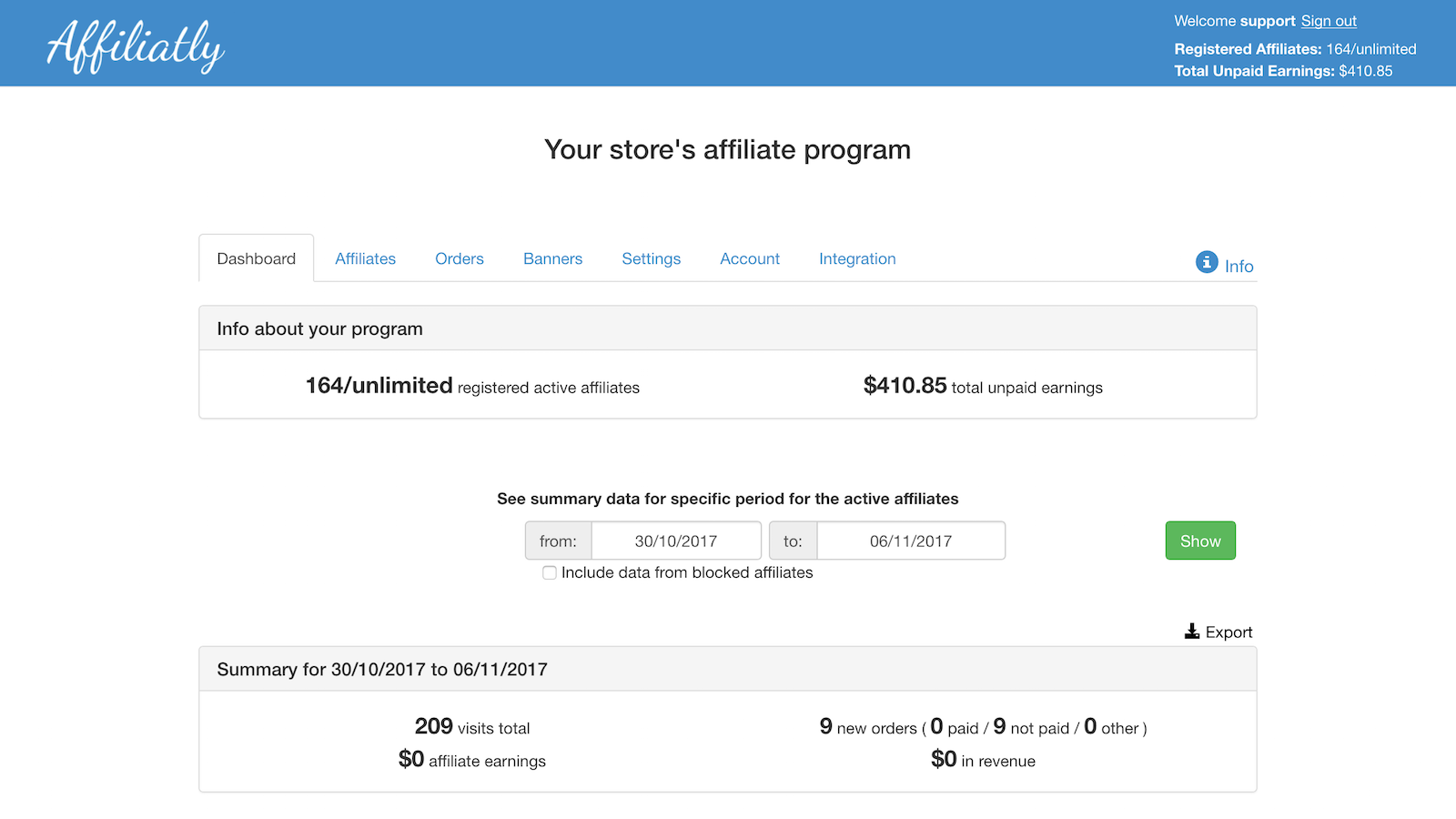Switch to the Account tab
This screenshot has width=1456, height=819.
(x=750, y=258)
